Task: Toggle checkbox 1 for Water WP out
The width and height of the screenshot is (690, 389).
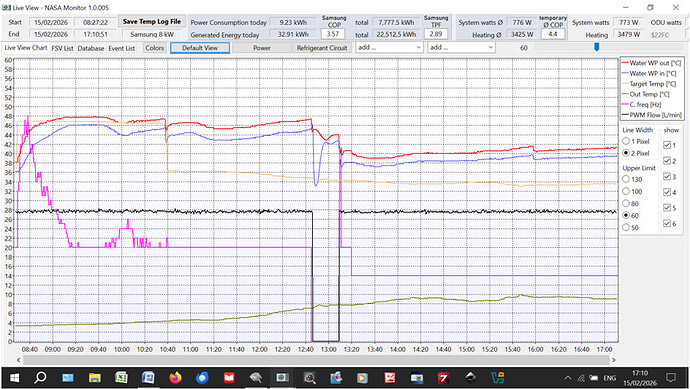Action: (667, 145)
